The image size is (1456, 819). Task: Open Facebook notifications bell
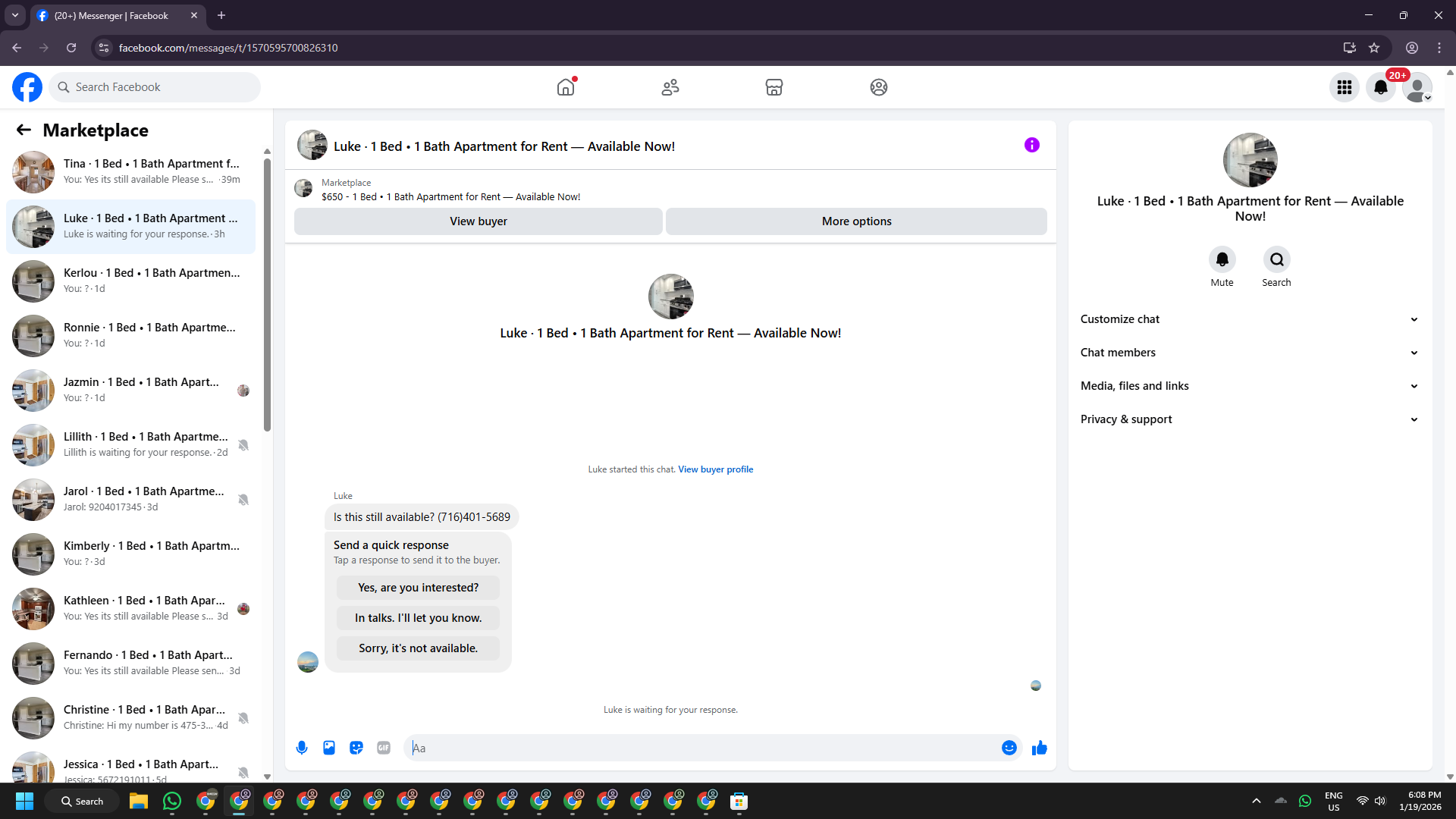point(1381,87)
